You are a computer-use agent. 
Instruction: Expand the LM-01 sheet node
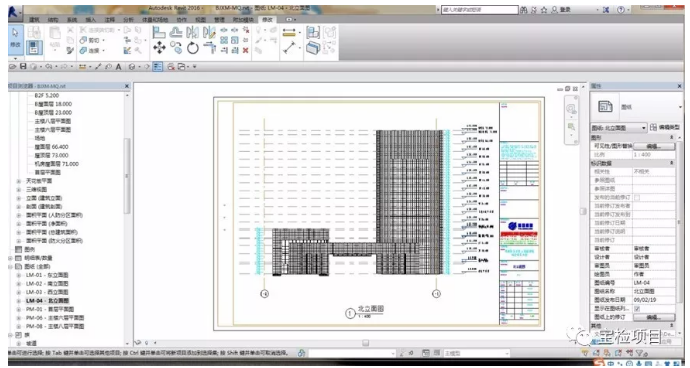[18, 275]
